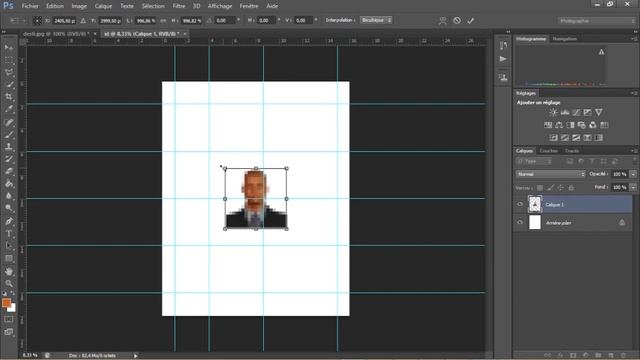Toggle the link between width and height
Image resolution: width=640 pixels, height=360 pixels.
click(x=163, y=20)
